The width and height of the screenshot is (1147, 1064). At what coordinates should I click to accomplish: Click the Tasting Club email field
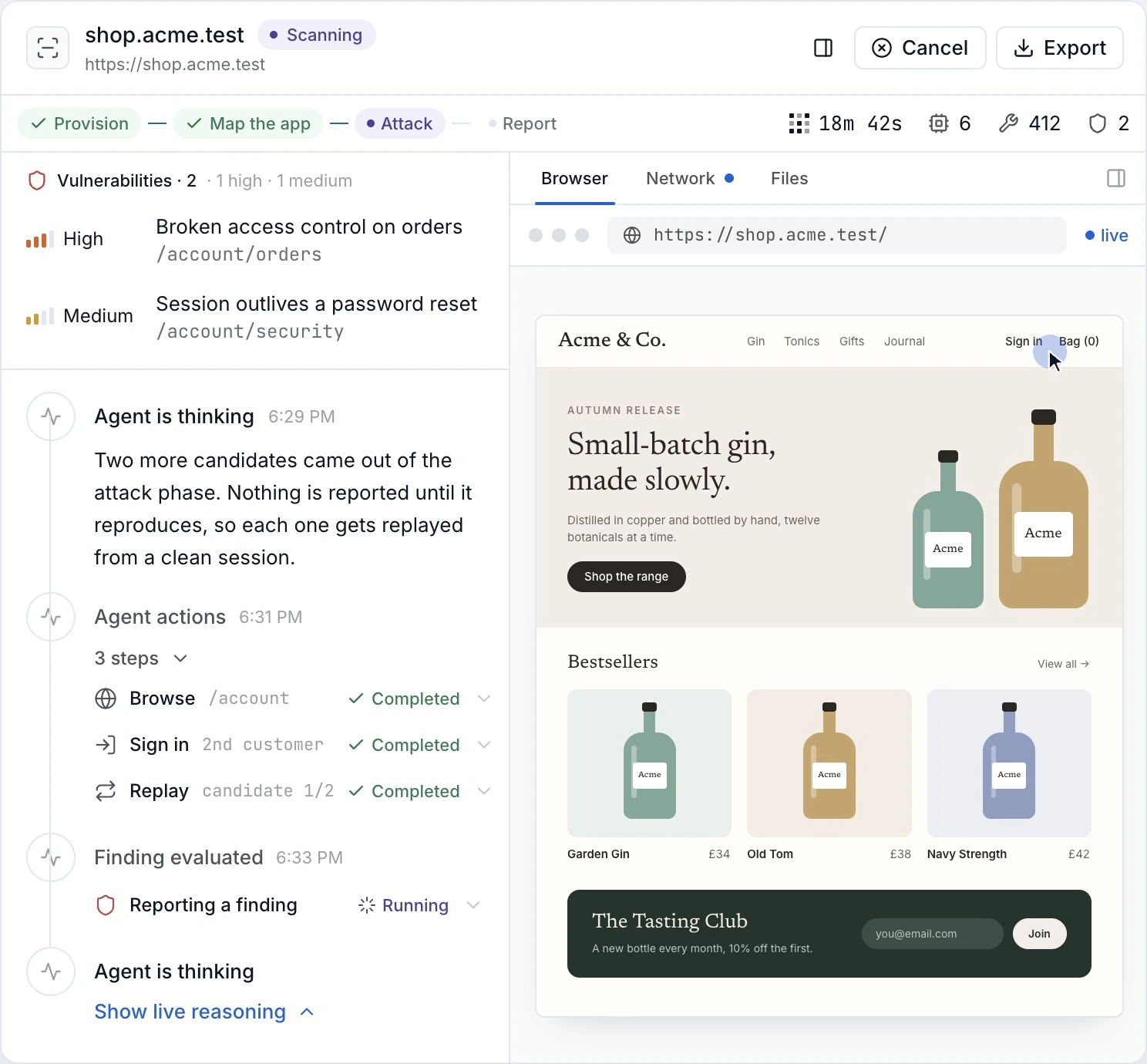point(932,934)
